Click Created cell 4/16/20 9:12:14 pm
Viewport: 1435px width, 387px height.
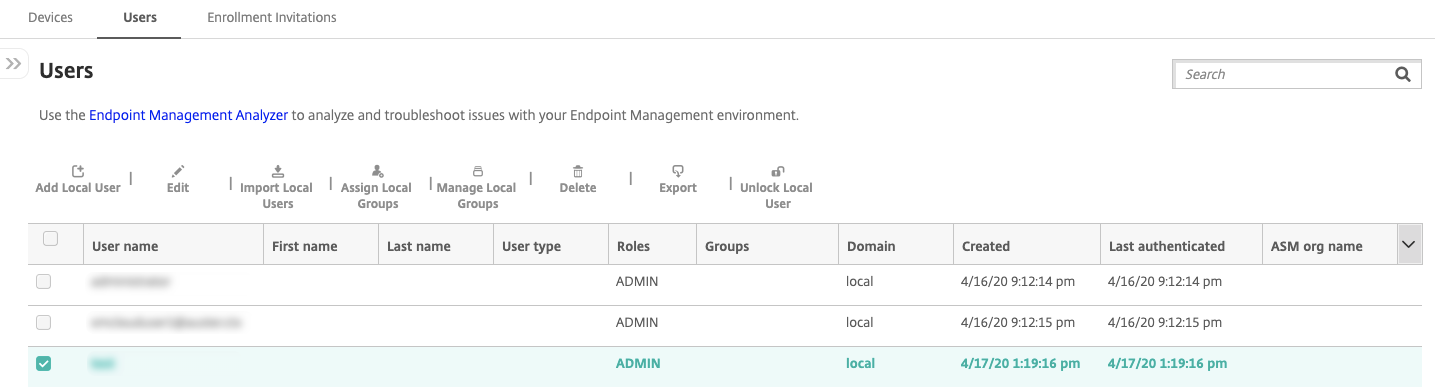click(x=1018, y=282)
